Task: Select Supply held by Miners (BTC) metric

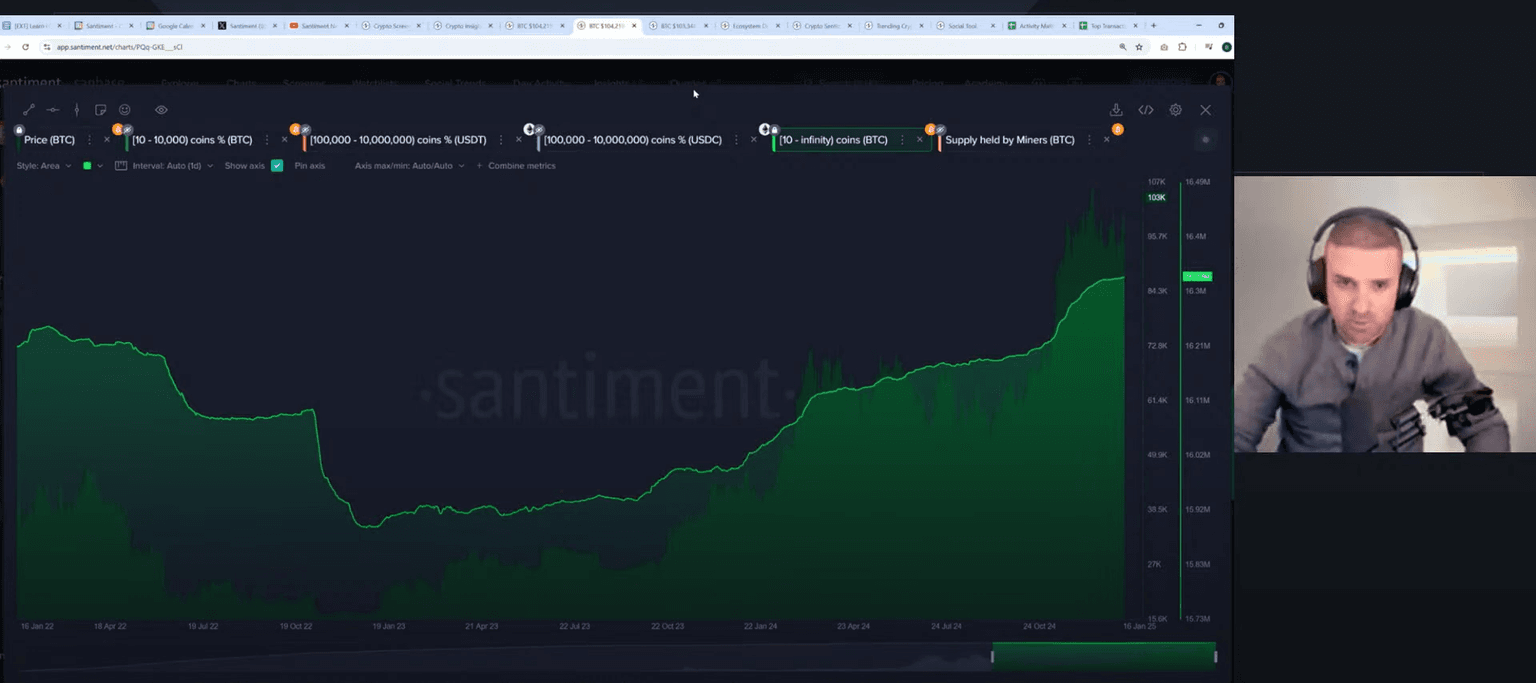Action: (x=1009, y=140)
